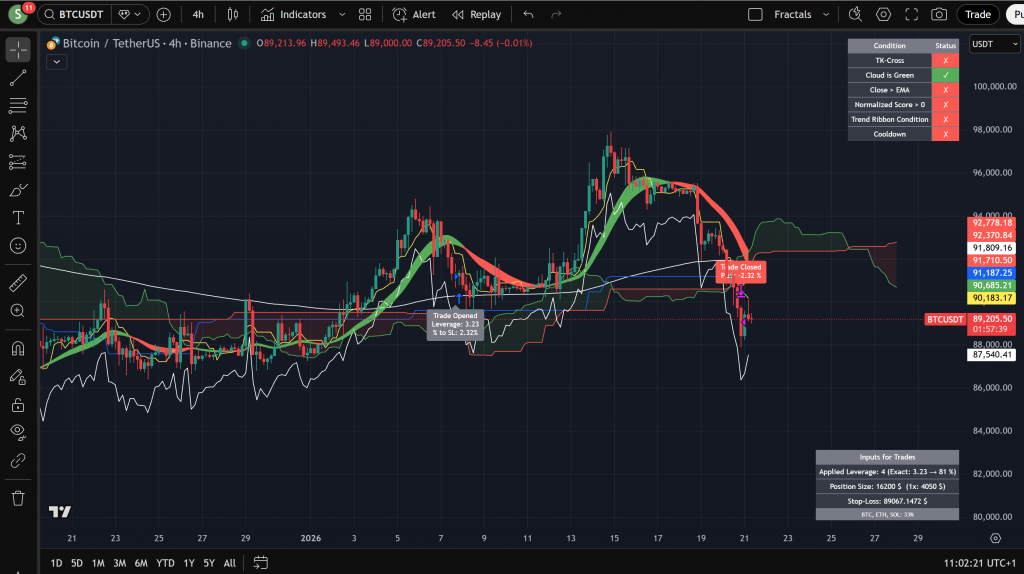Toggle magnet mode on
This screenshot has width=1024, height=574.
coord(18,349)
